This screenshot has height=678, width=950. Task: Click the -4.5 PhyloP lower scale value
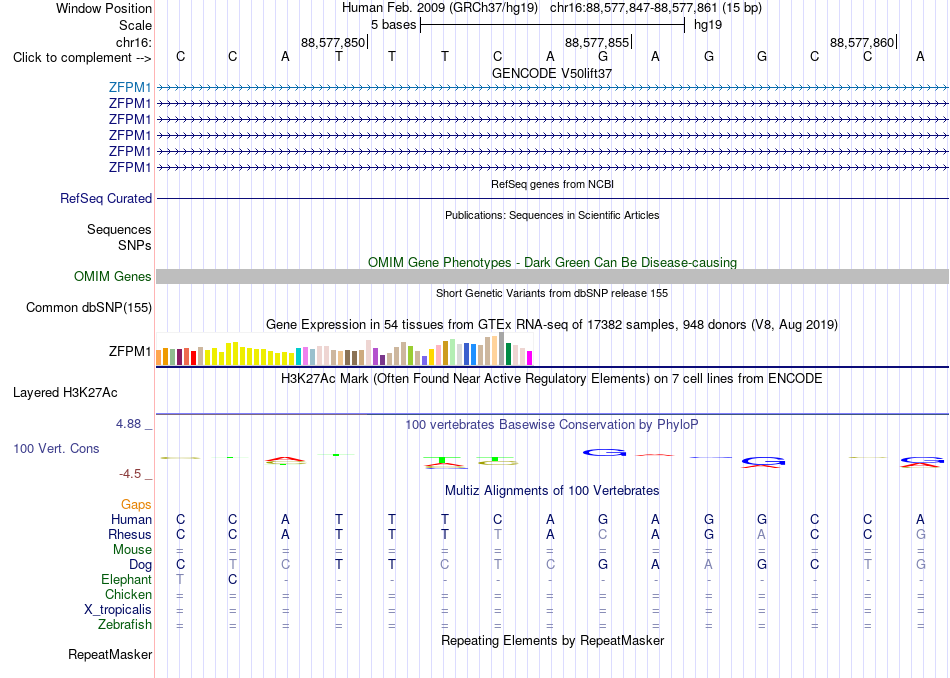(130, 474)
